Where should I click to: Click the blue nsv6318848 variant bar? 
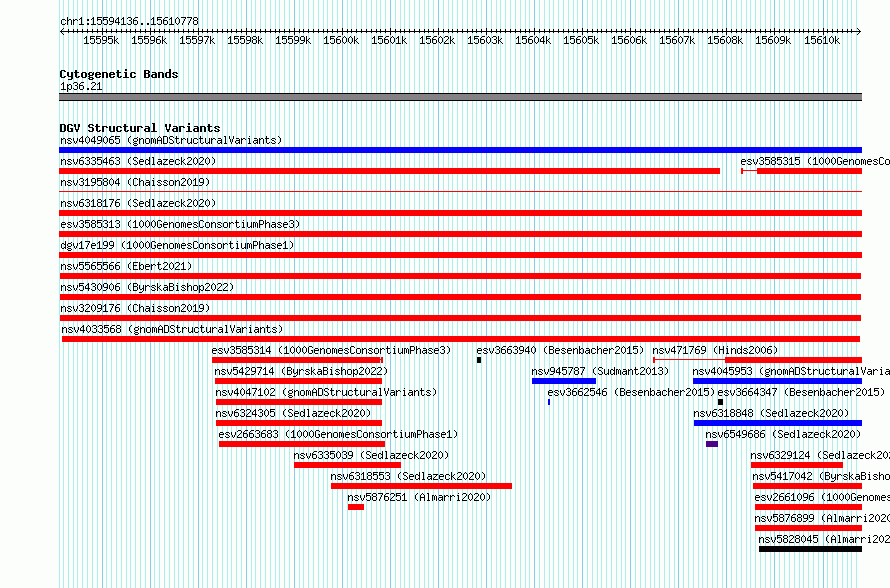pyautogui.click(x=778, y=423)
